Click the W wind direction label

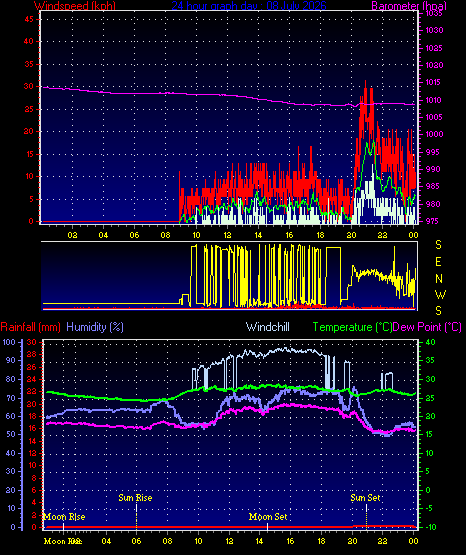pyautogui.click(x=440, y=294)
